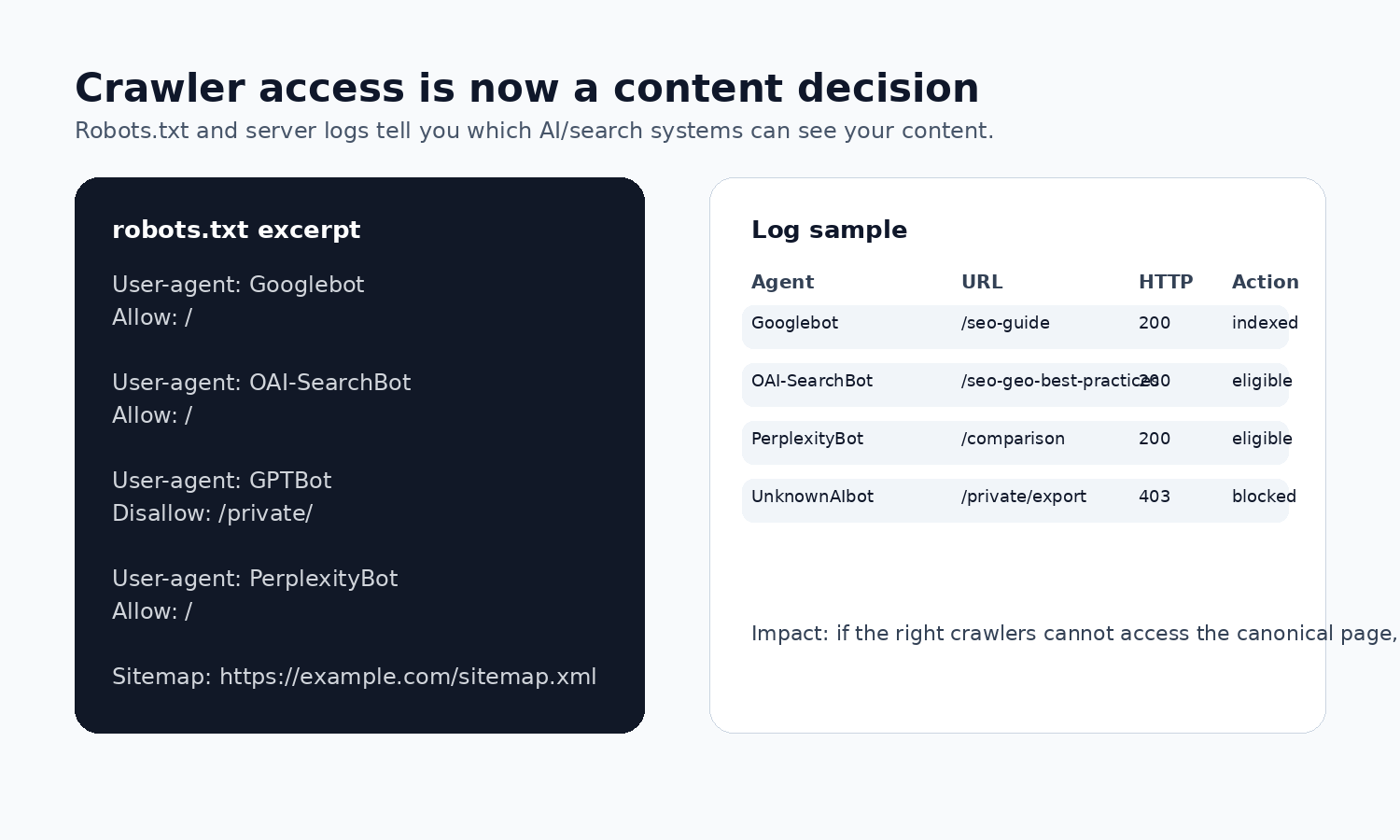
Task: Select the subtitle about Robots.txt and server logs
Action: tap(534, 131)
